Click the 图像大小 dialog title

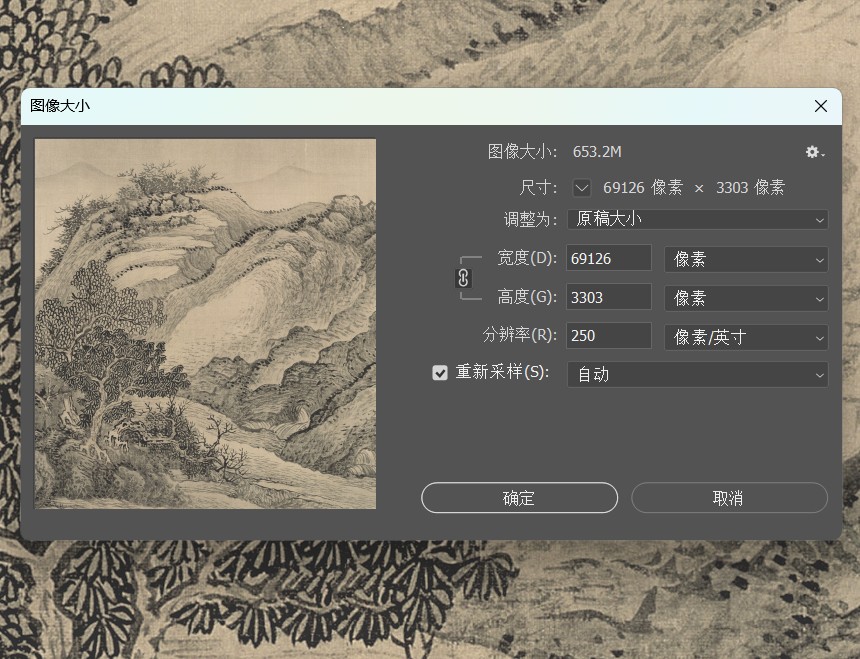[x=60, y=106]
